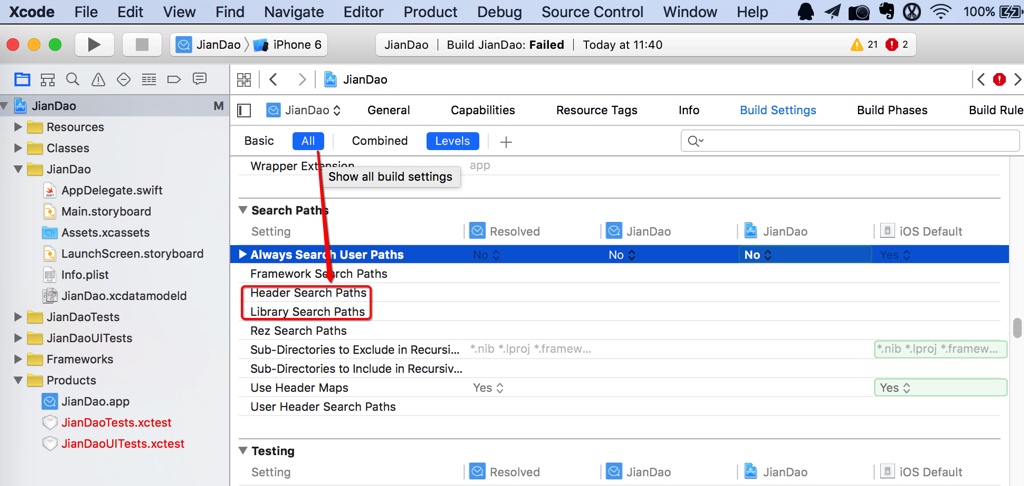Switch to the Build Phases tab
1024x486 pixels.
click(x=892, y=110)
